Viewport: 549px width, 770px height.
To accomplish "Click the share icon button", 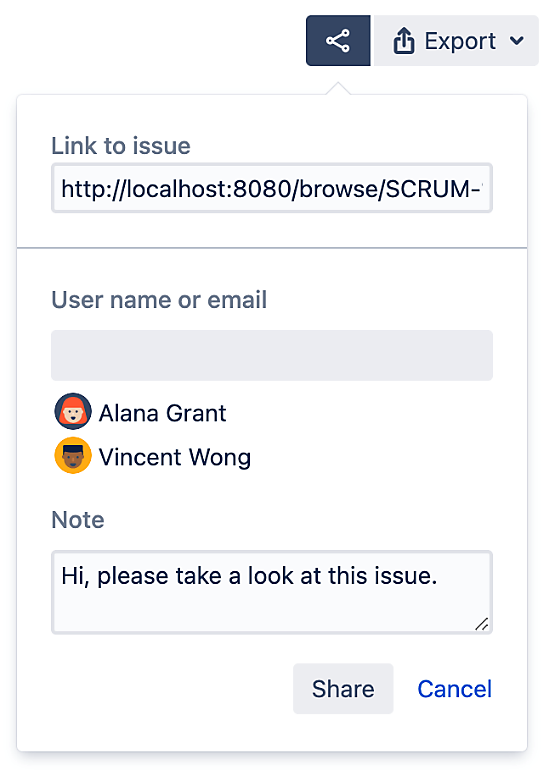I will click(338, 41).
